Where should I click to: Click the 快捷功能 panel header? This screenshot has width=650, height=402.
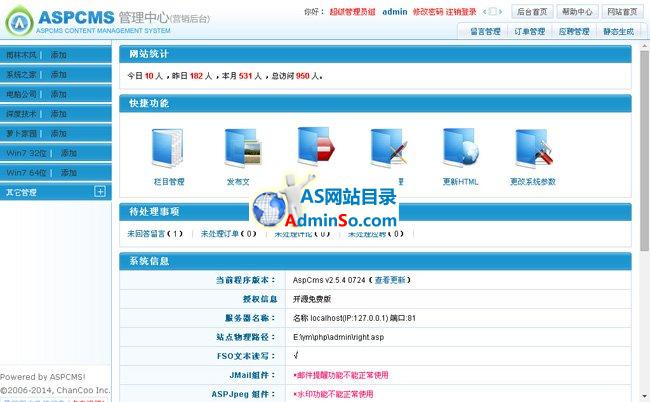tap(375, 103)
